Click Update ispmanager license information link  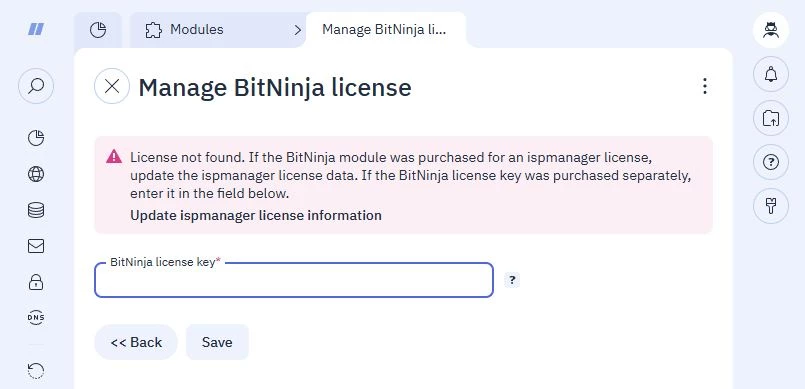pyautogui.click(x=256, y=215)
